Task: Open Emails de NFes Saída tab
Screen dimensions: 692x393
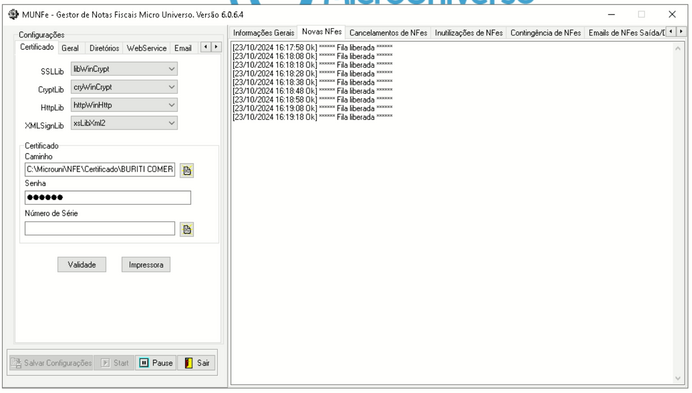Action: tap(626, 33)
